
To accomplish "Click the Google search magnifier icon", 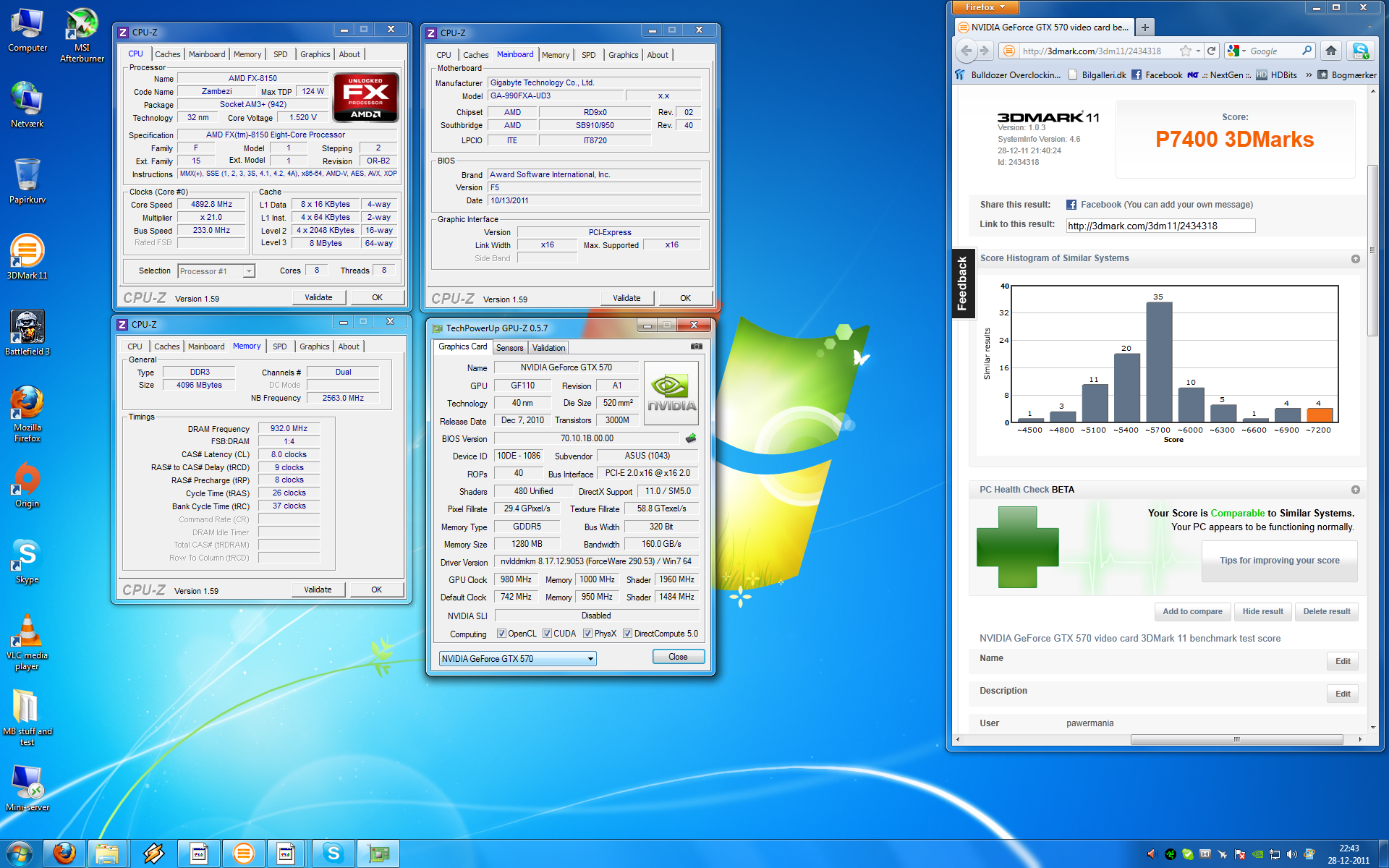I will point(1307,51).
